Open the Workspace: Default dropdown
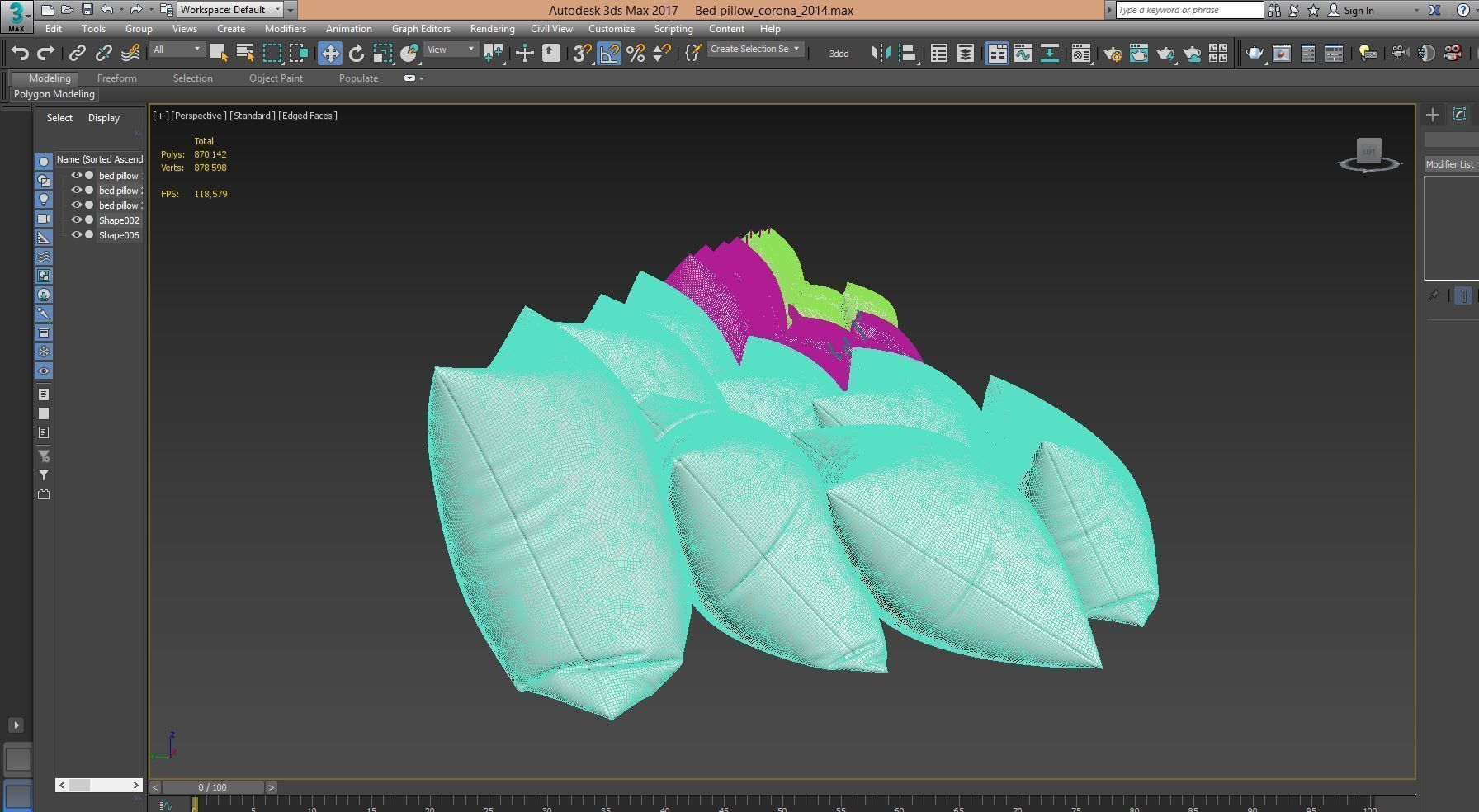 pos(231,10)
